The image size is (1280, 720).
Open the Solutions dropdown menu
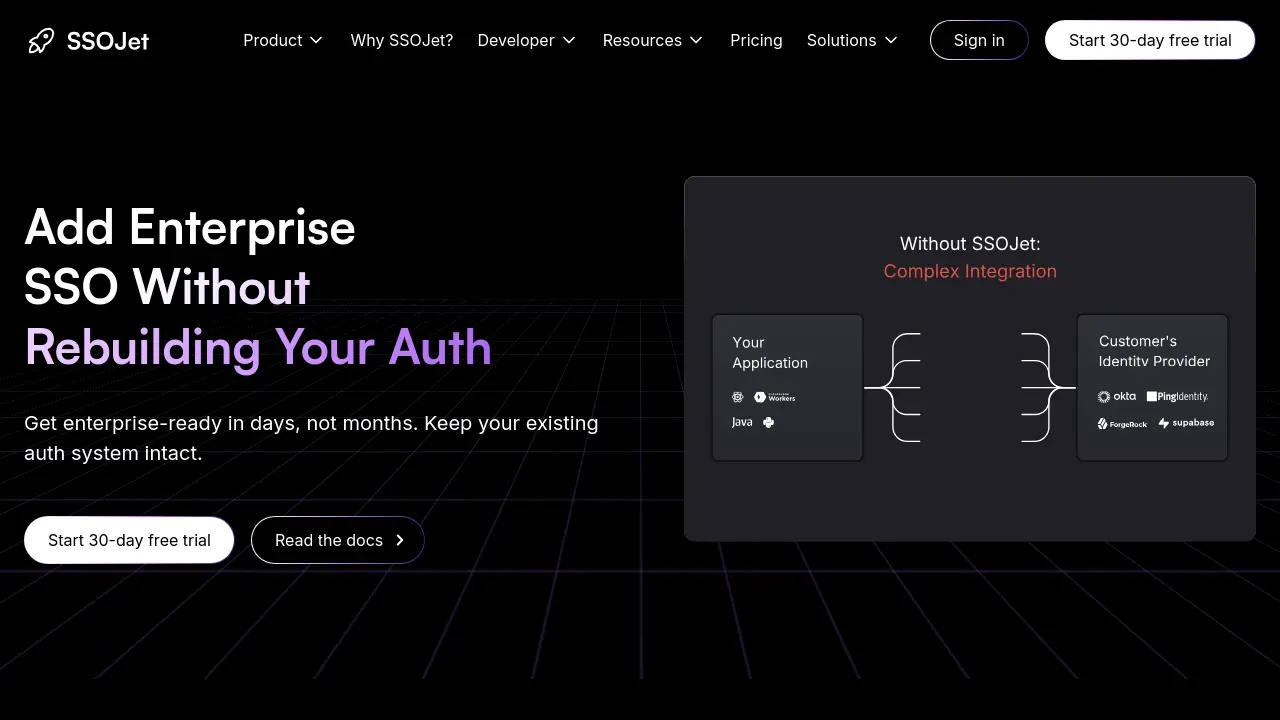click(852, 40)
